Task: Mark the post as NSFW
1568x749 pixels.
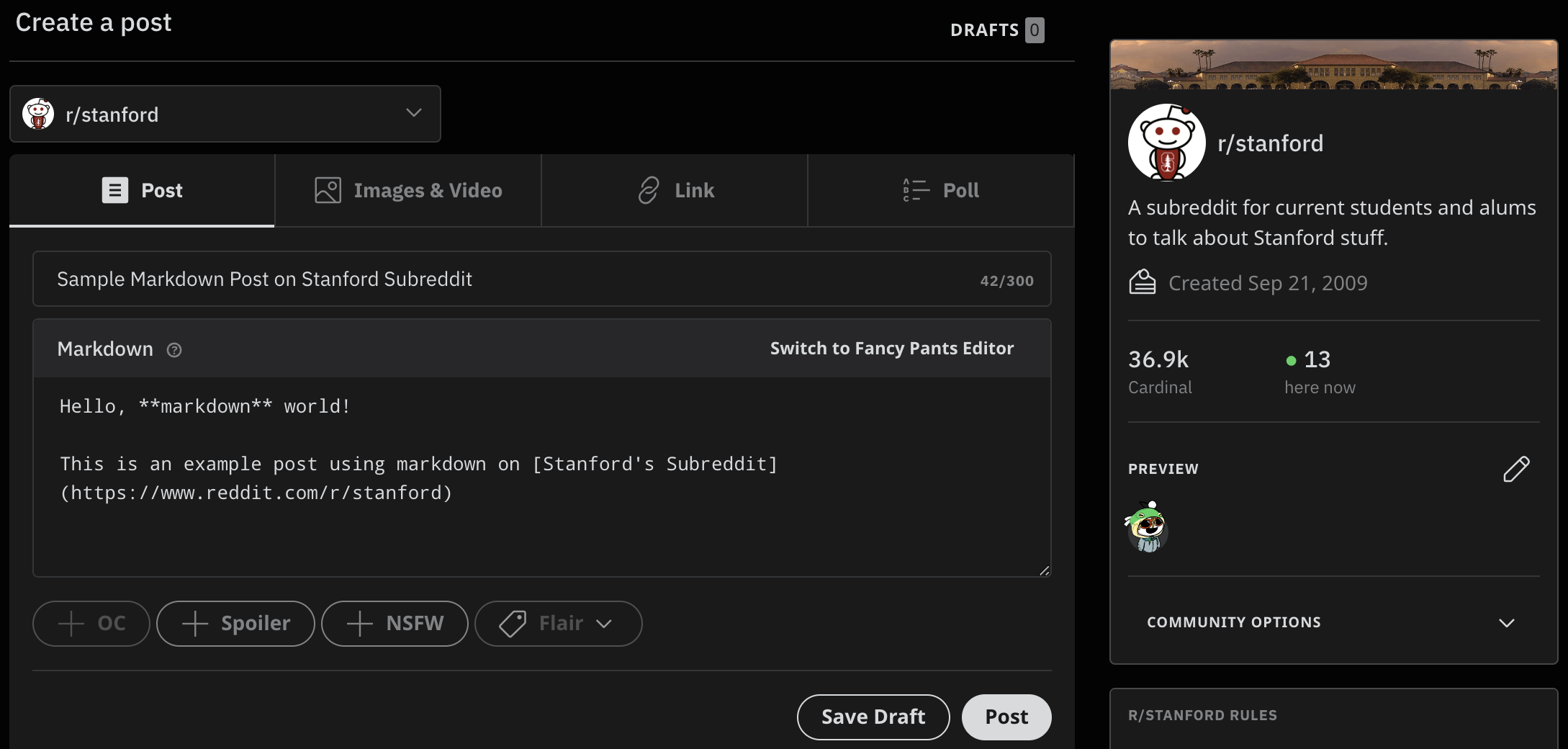Action: [395, 623]
